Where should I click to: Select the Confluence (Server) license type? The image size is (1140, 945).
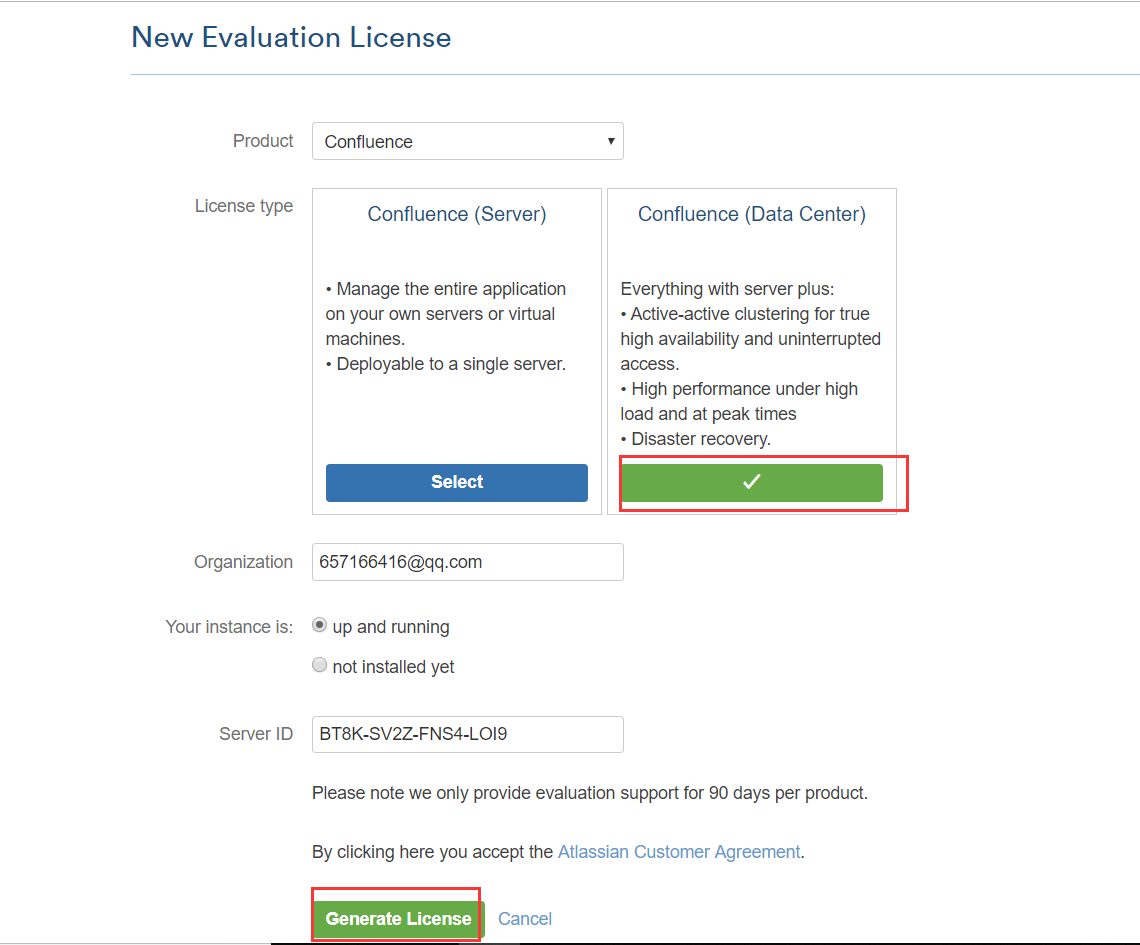pos(457,483)
